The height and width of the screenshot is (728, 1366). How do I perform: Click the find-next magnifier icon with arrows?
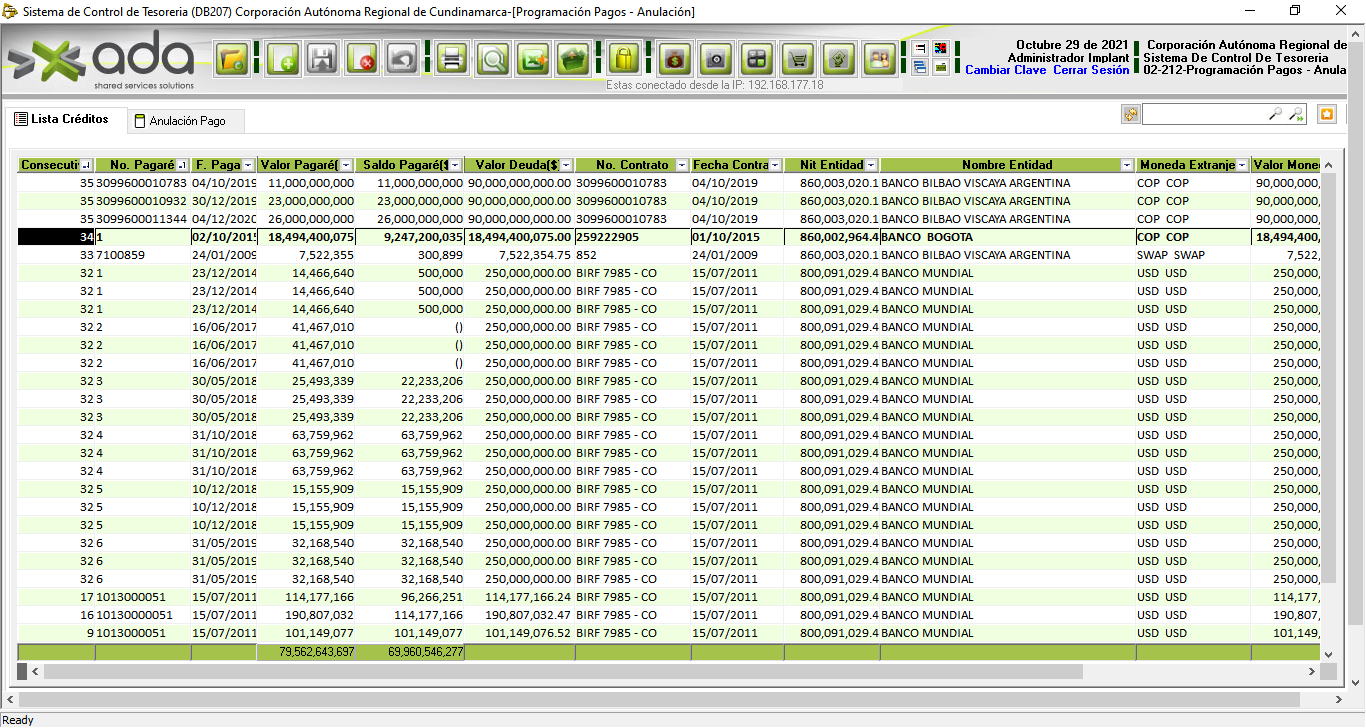click(1296, 115)
